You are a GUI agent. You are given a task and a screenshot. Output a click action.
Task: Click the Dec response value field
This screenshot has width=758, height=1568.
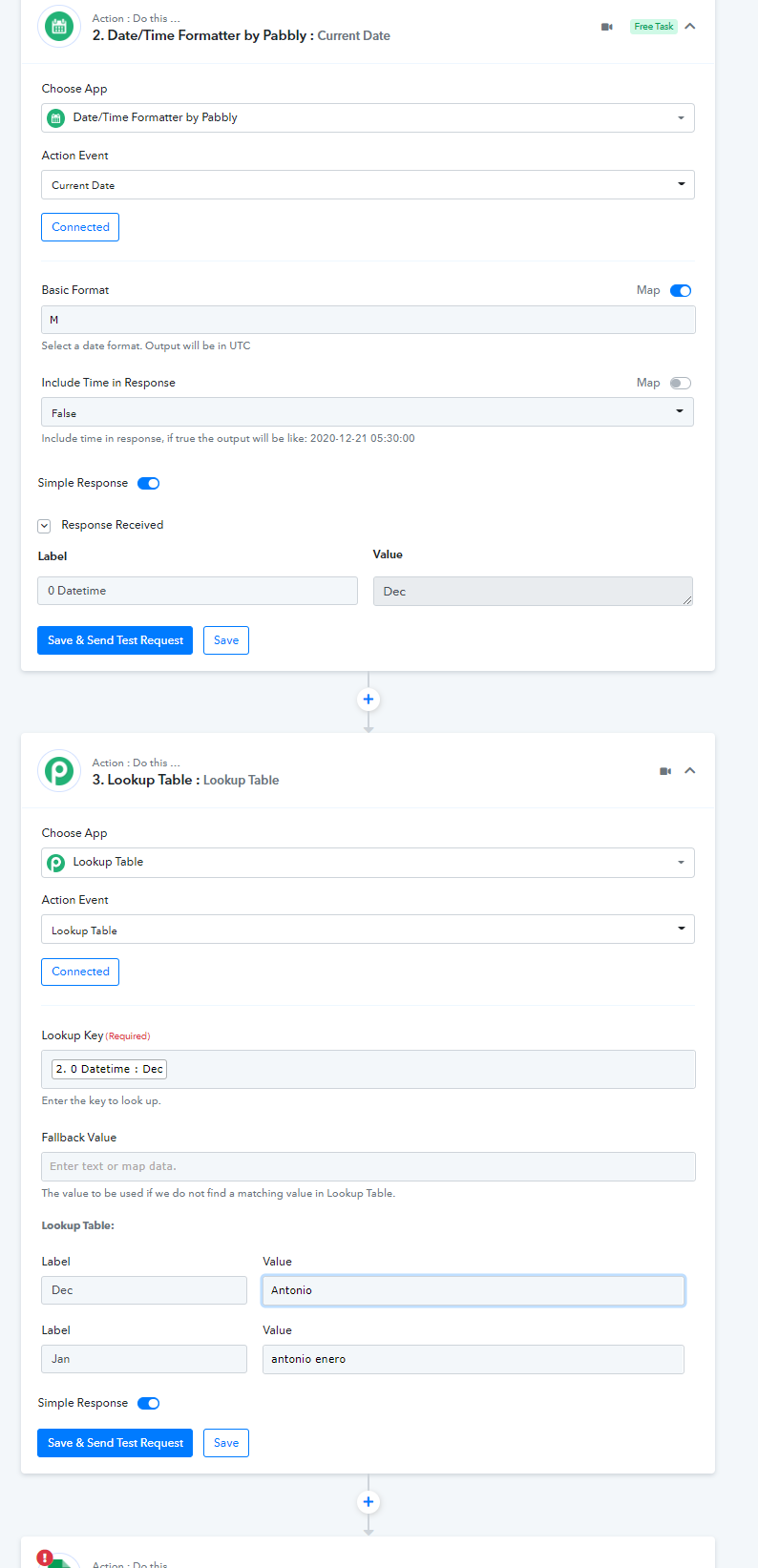(533, 591)
